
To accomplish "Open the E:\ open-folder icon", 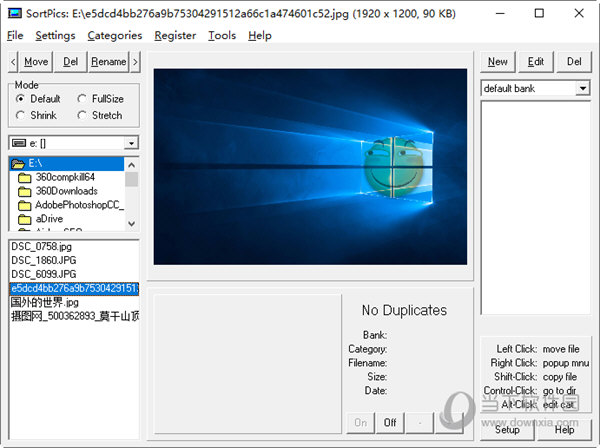I will pyautogui.click(x=18, y=164).
